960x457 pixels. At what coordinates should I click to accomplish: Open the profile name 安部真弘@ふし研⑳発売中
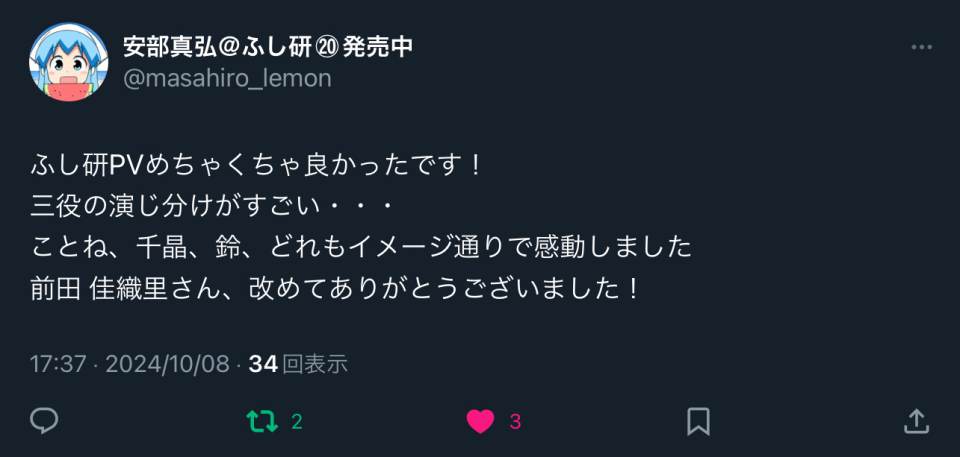(x=268, y=47)
